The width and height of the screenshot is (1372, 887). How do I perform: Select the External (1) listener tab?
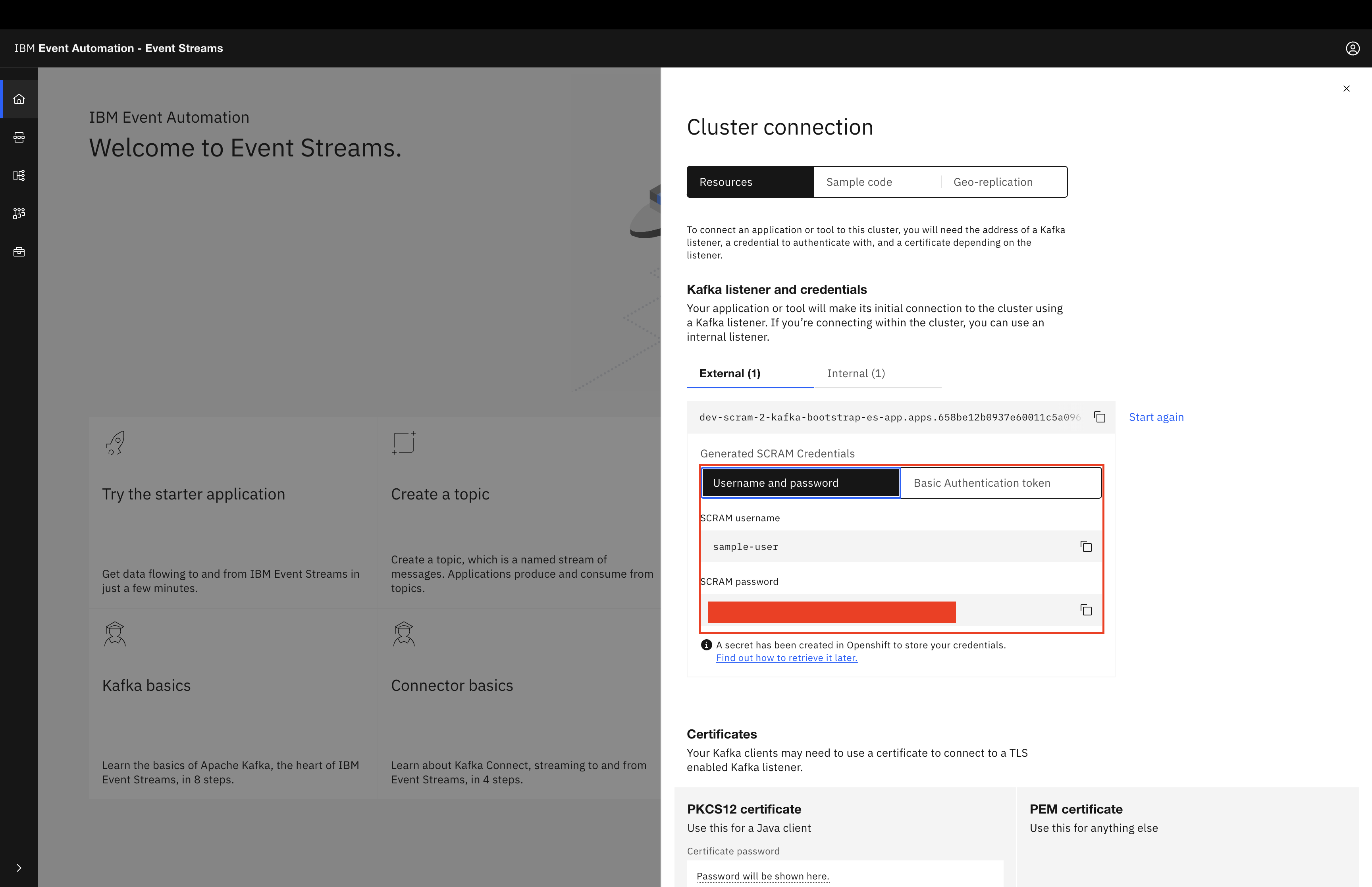point(730,373)
